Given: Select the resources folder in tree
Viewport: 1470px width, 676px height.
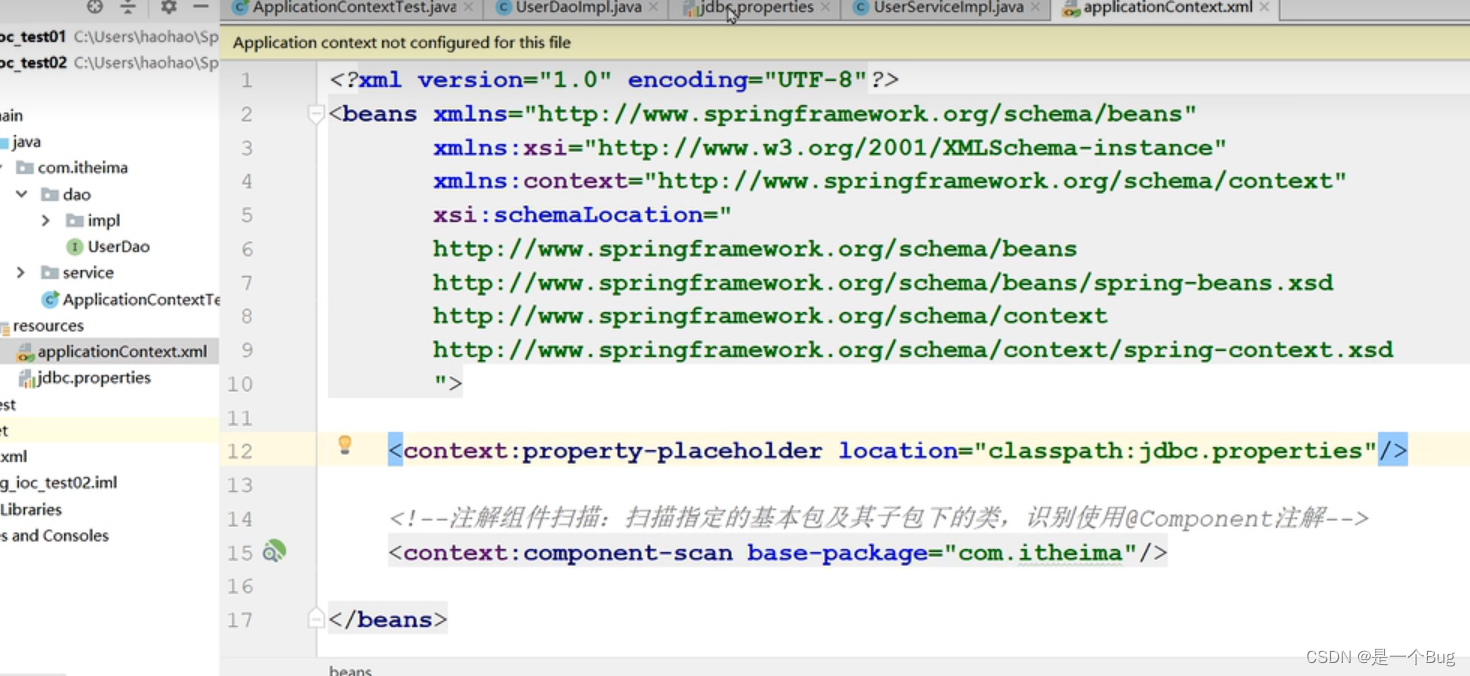Looking at the screenshot, I should point(42,326).
